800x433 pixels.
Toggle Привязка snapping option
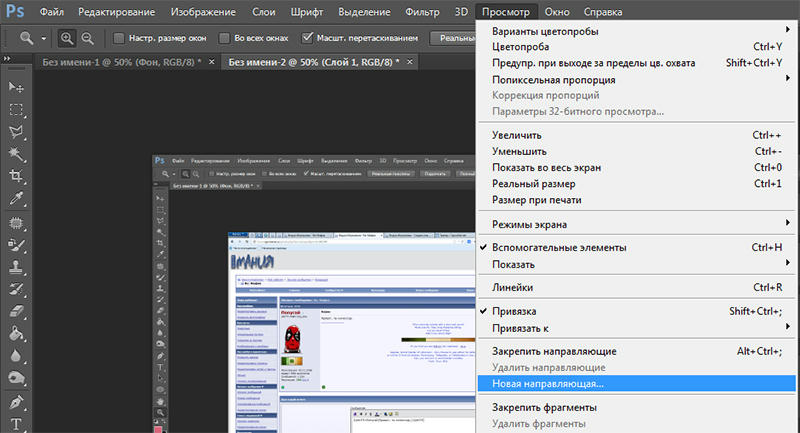[x=637, y=311]
